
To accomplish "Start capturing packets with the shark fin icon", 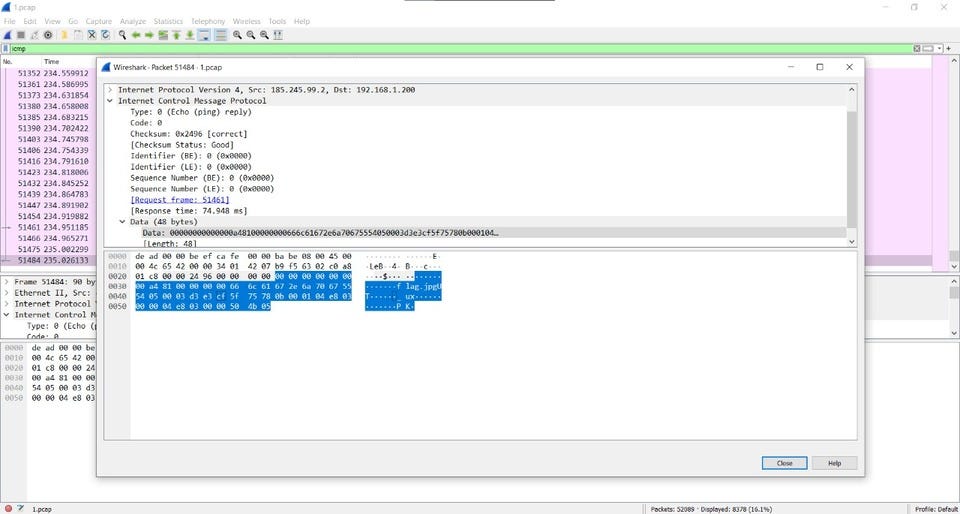I will pos(7,35).
